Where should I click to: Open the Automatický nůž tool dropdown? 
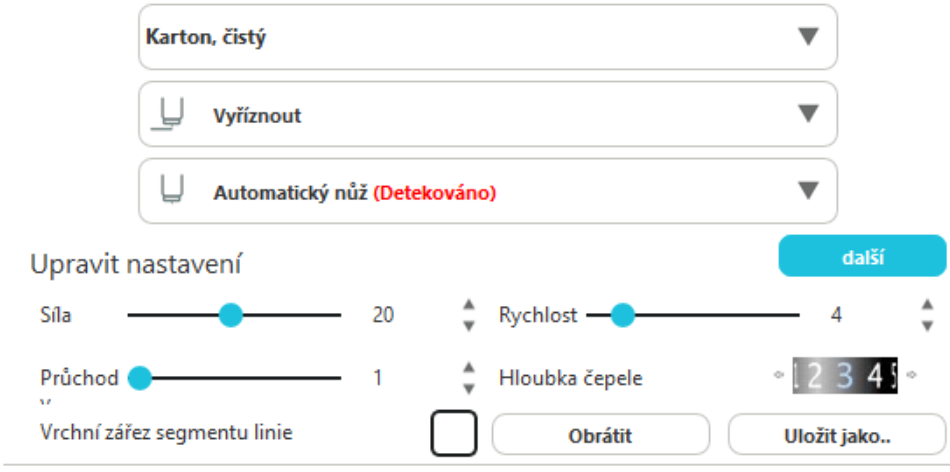point(808,191)
